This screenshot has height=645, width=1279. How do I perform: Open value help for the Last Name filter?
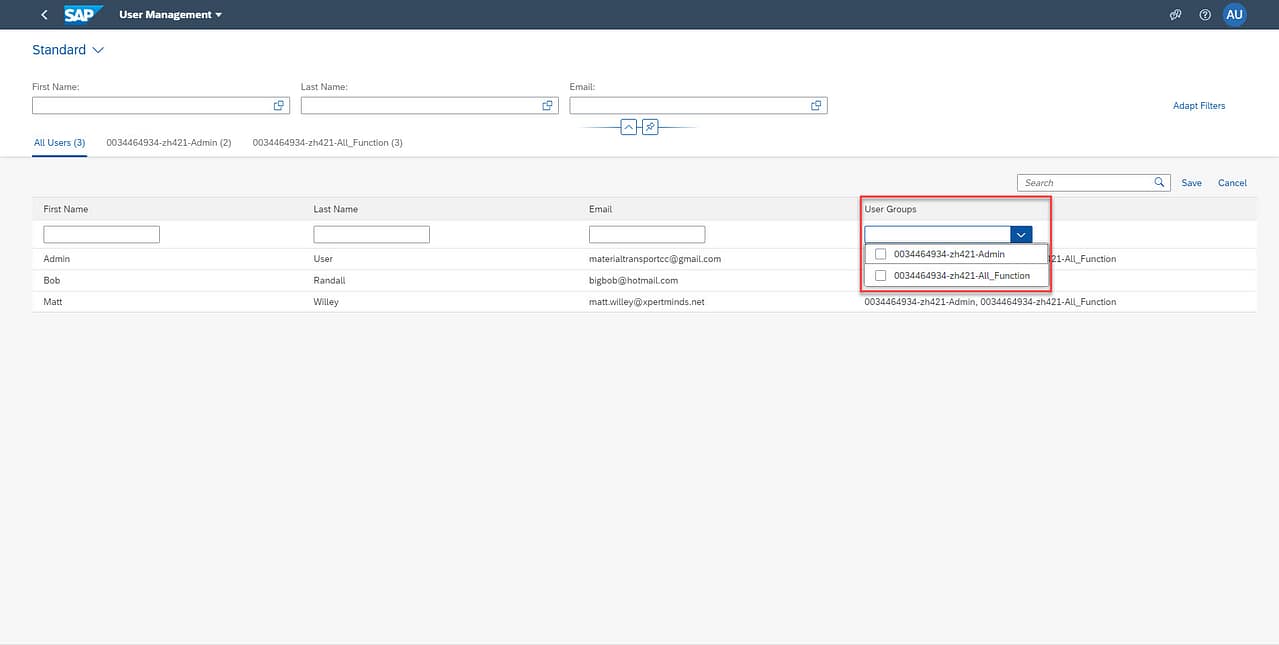click(547, 104)
